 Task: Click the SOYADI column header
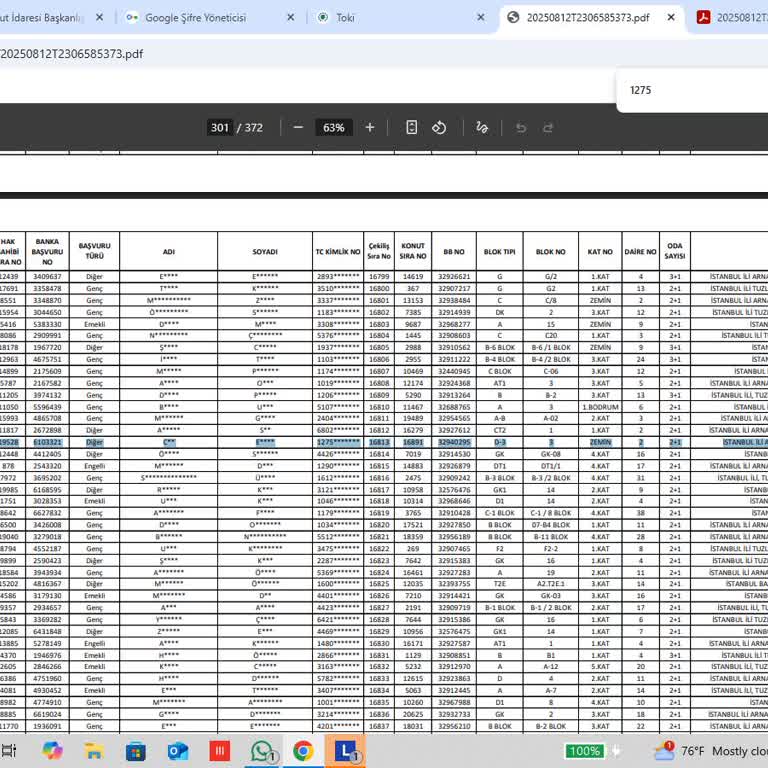tap(265, 252)
